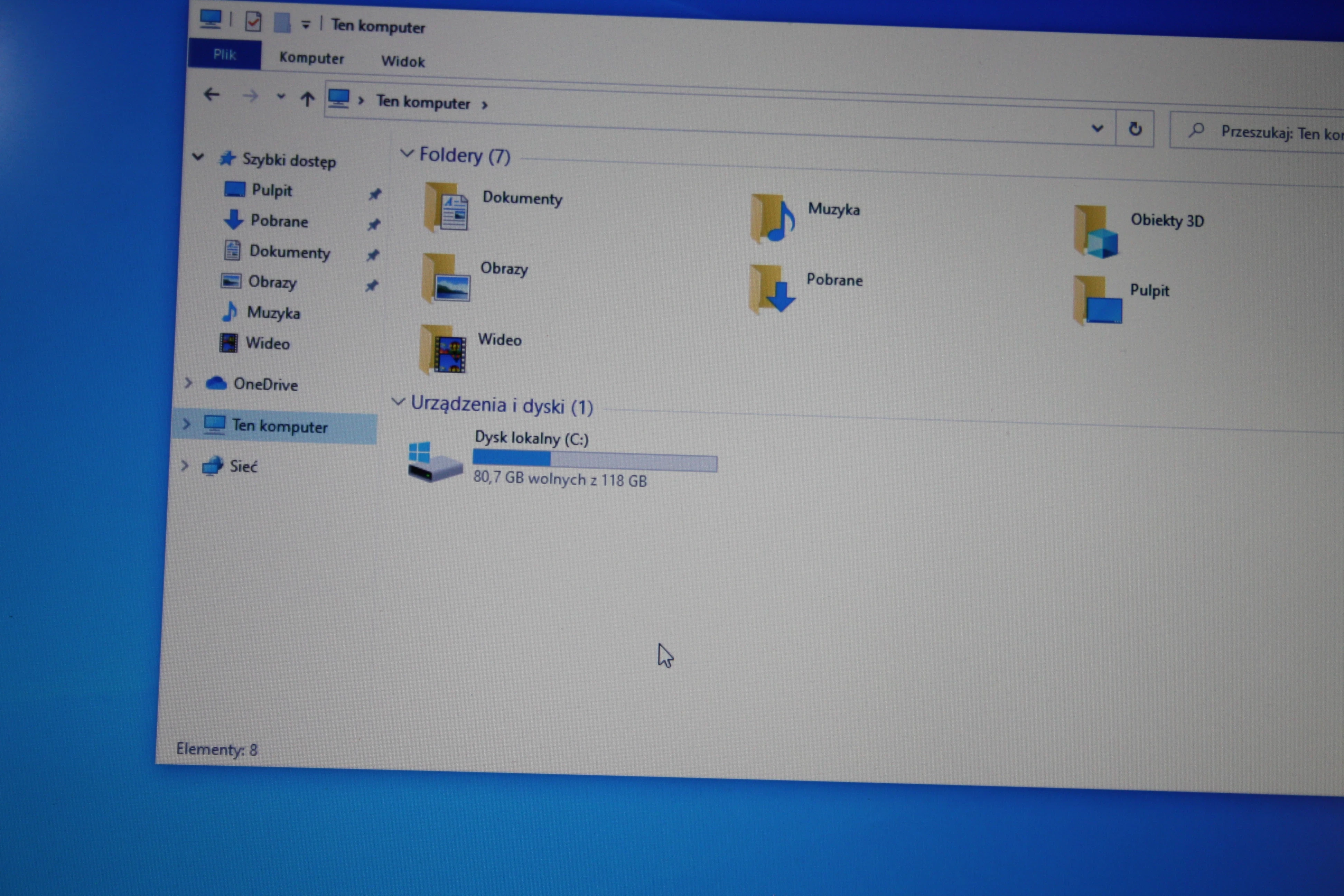The image size is (1344, 896).
Task: Click the chevron after Ten komputer breadcrumb
Action: pyautogui.click(x=485, y=105)
